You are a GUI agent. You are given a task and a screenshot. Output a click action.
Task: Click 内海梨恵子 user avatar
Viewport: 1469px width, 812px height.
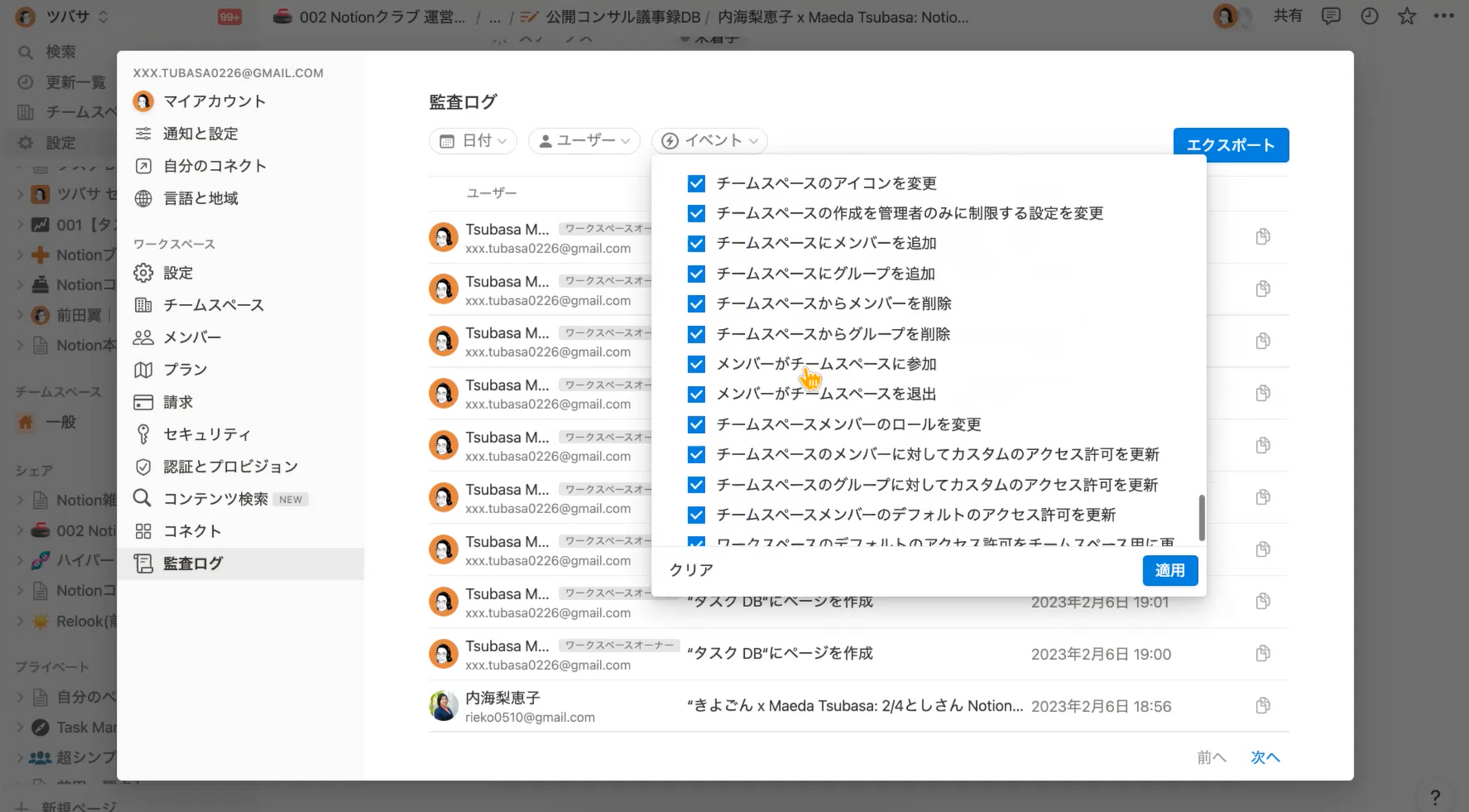pyautogui.click(x=444, y=706)
